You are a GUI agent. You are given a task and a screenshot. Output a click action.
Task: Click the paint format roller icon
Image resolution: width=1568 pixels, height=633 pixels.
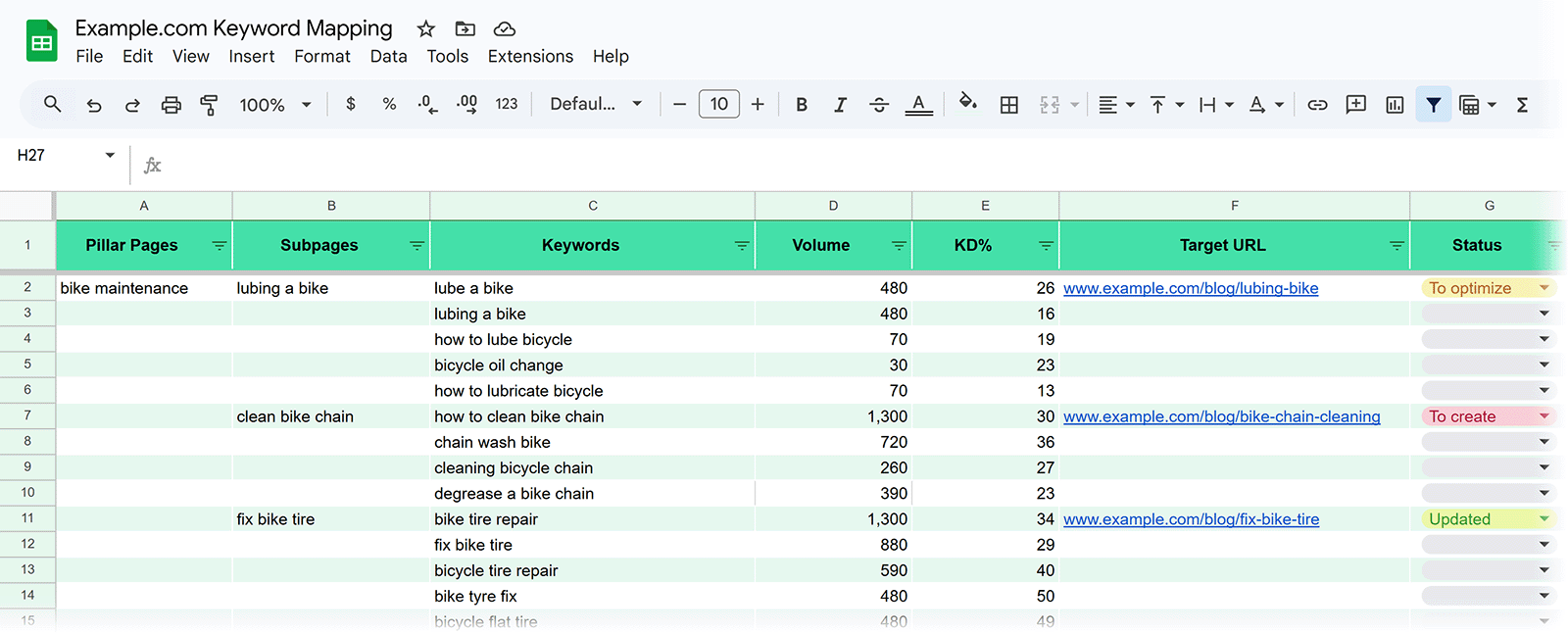[x=209, y=105]
